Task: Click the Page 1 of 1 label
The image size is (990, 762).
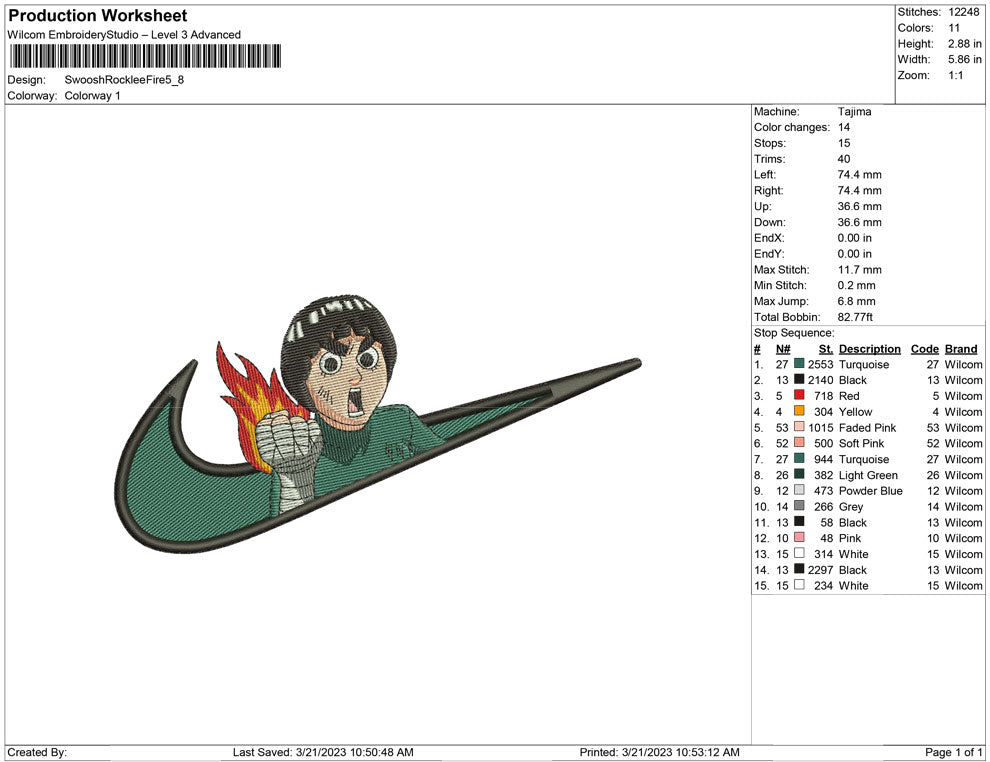Action: point(953,752)
